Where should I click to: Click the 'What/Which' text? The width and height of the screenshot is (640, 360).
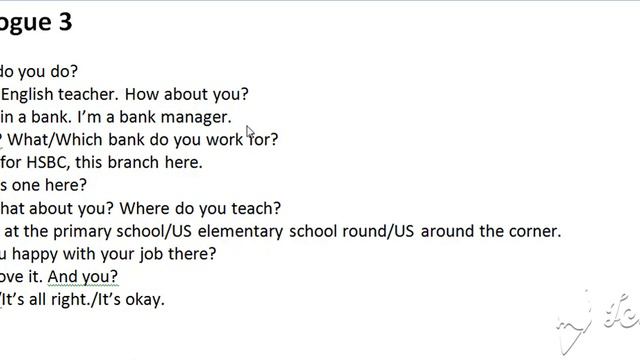[x=55, y=140]
